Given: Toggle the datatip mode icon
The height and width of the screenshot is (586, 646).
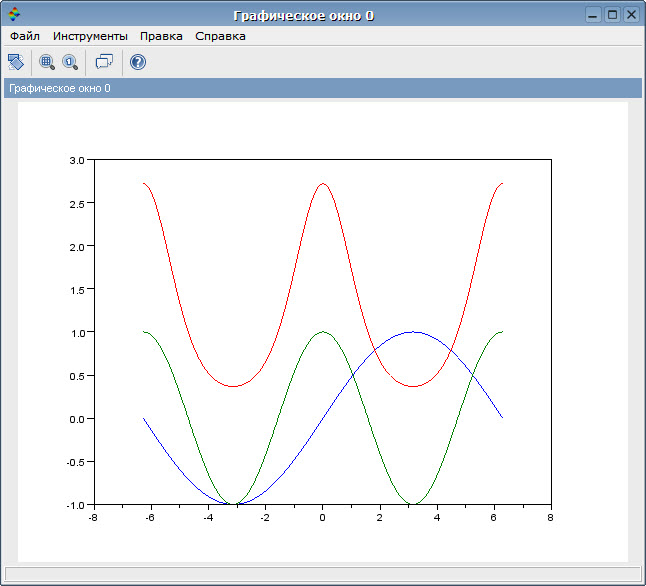Looking at the screenshot, I should (104, 62).
